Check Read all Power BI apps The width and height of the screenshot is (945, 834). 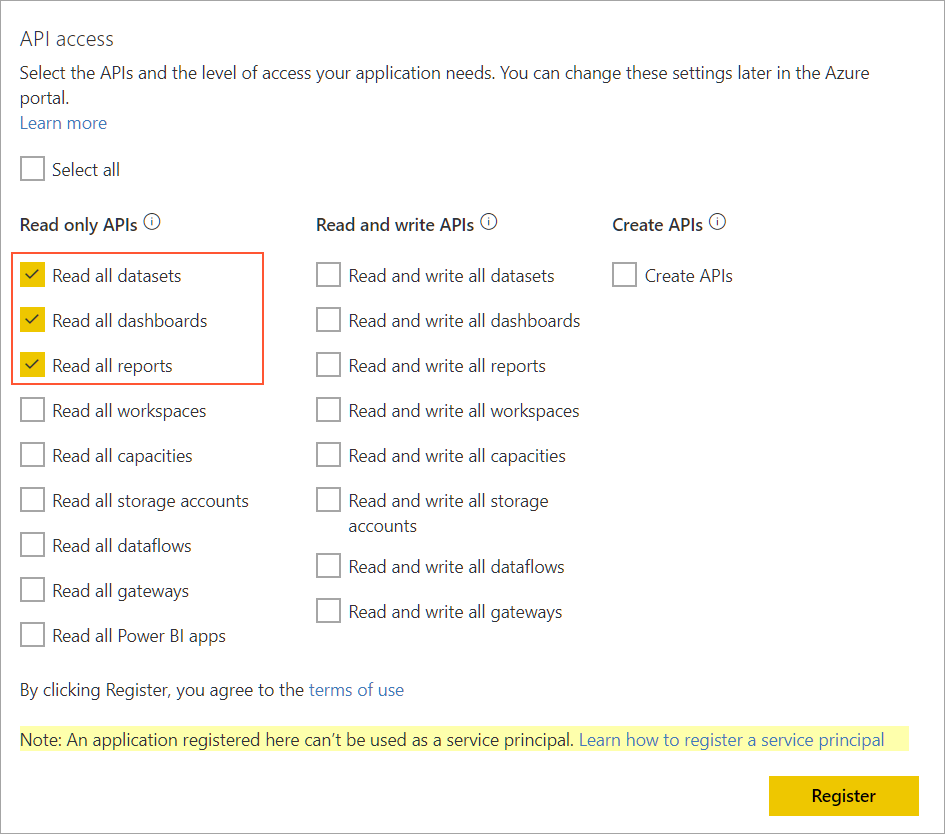(33, 635)
